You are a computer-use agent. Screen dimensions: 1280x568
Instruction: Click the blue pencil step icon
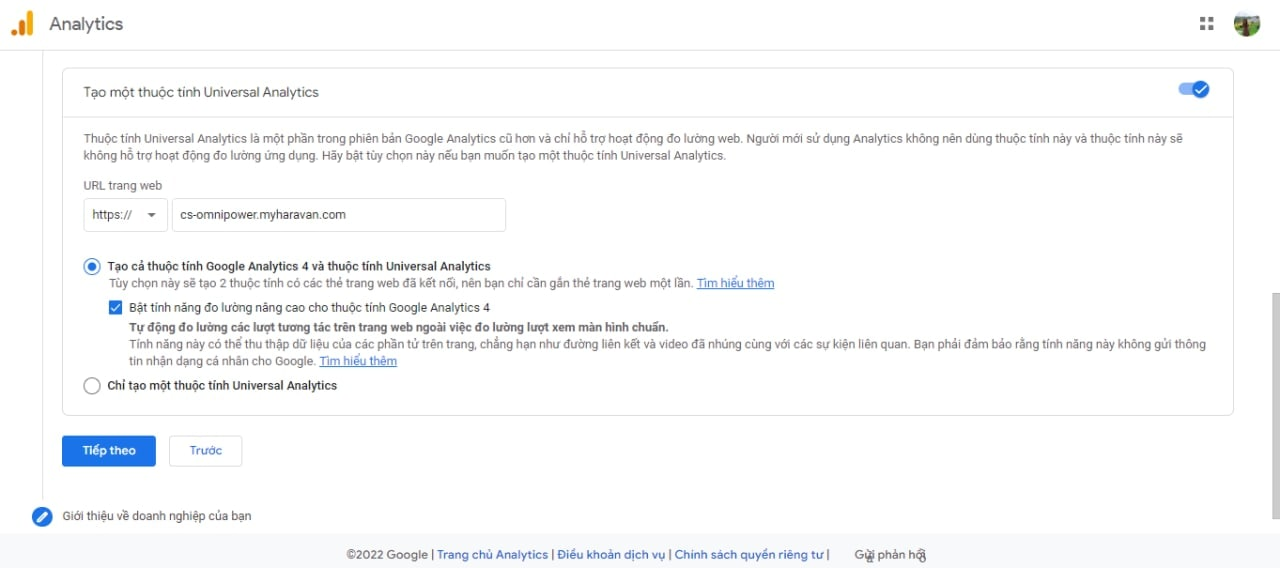42,517
